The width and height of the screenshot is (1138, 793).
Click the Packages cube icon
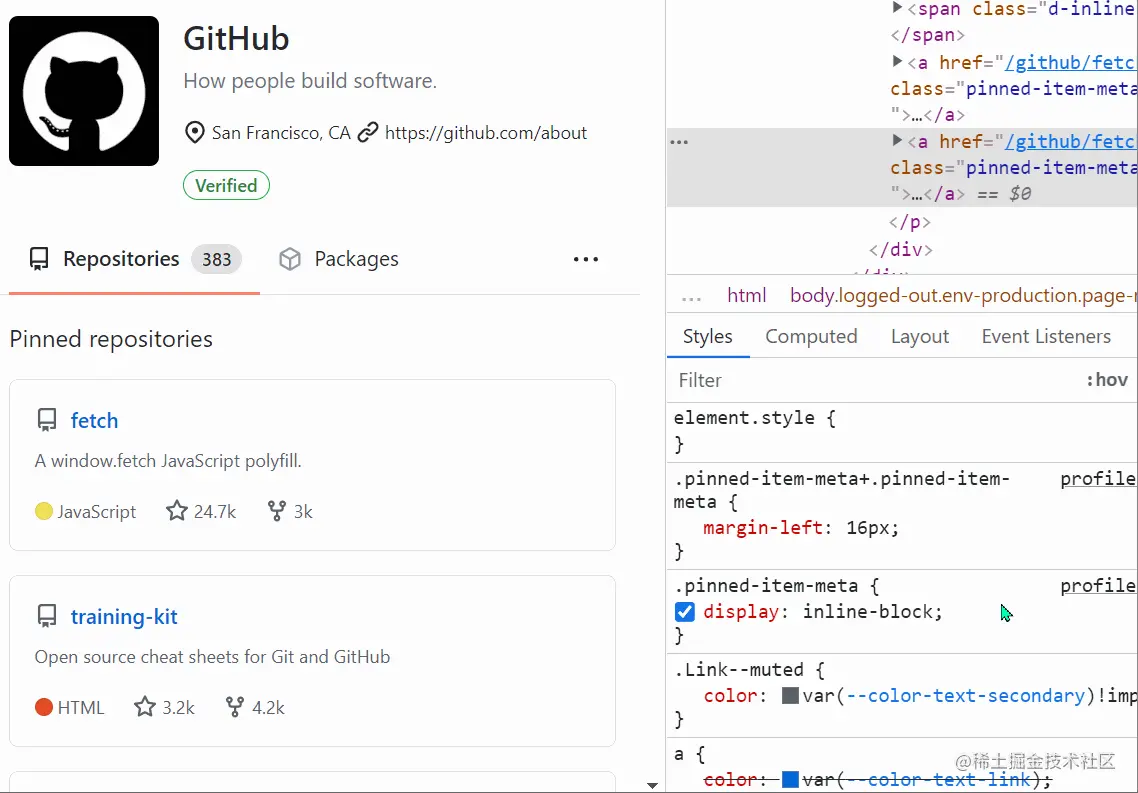pos(290,259)
